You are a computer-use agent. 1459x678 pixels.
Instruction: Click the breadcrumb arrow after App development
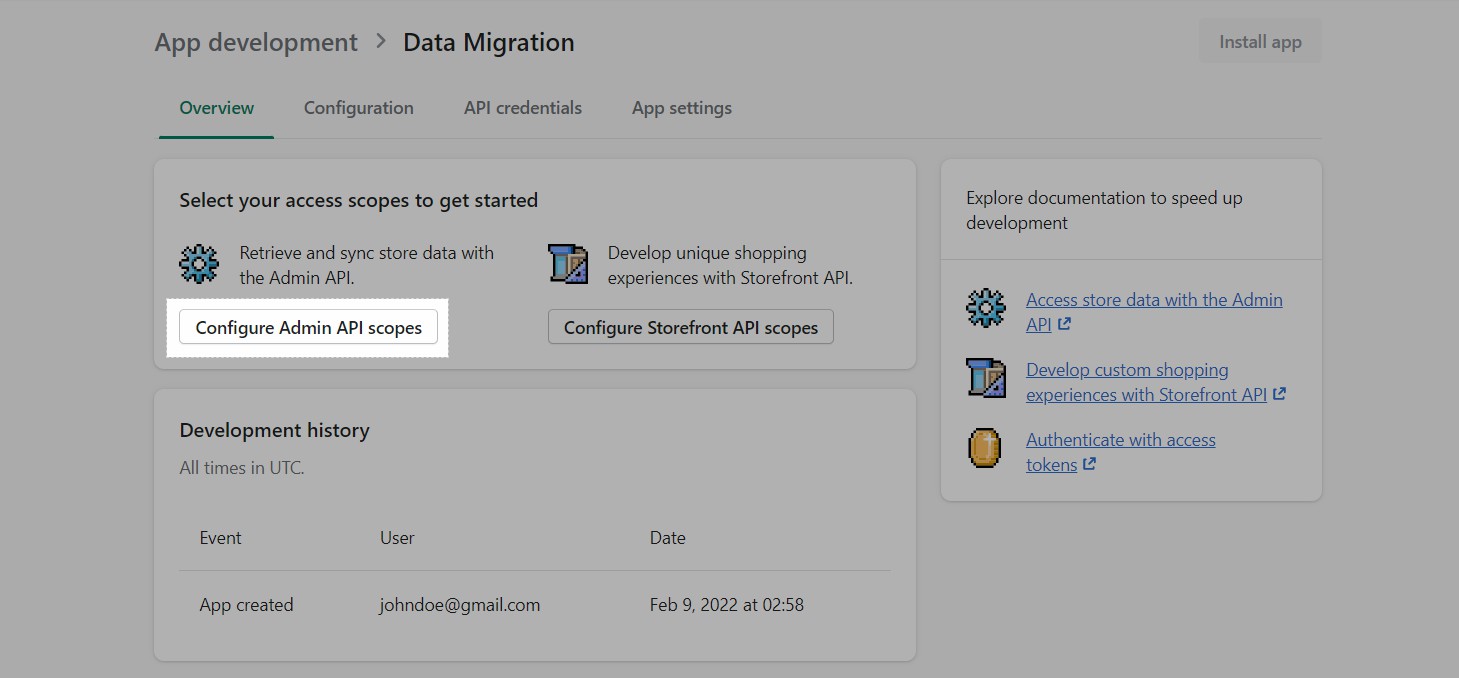[379, 42]
